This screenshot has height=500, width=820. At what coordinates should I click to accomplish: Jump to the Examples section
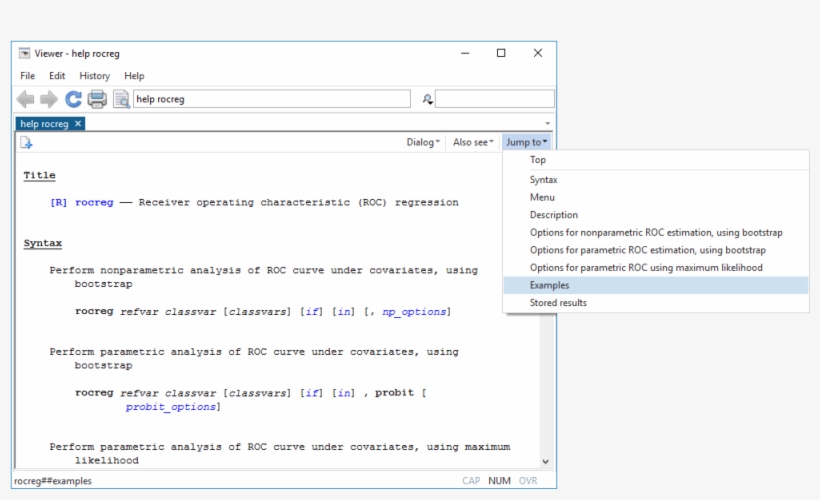pyautogui.click(x=656, y=285)
